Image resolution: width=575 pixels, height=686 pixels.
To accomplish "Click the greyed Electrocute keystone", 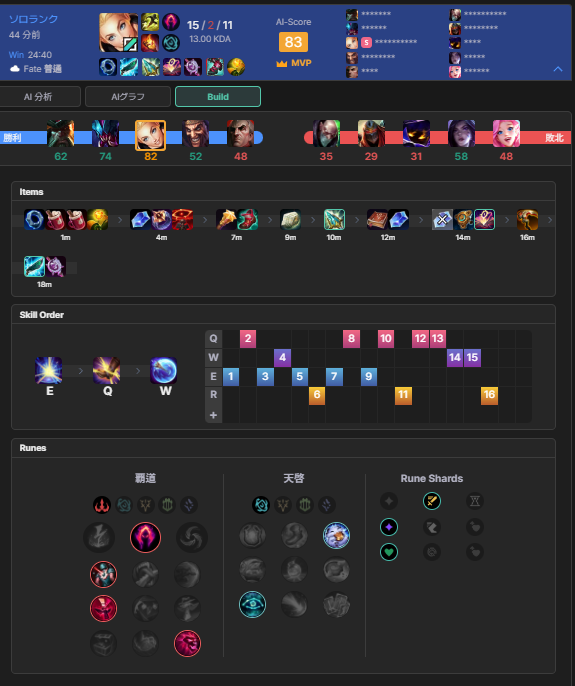I will 99,537.
